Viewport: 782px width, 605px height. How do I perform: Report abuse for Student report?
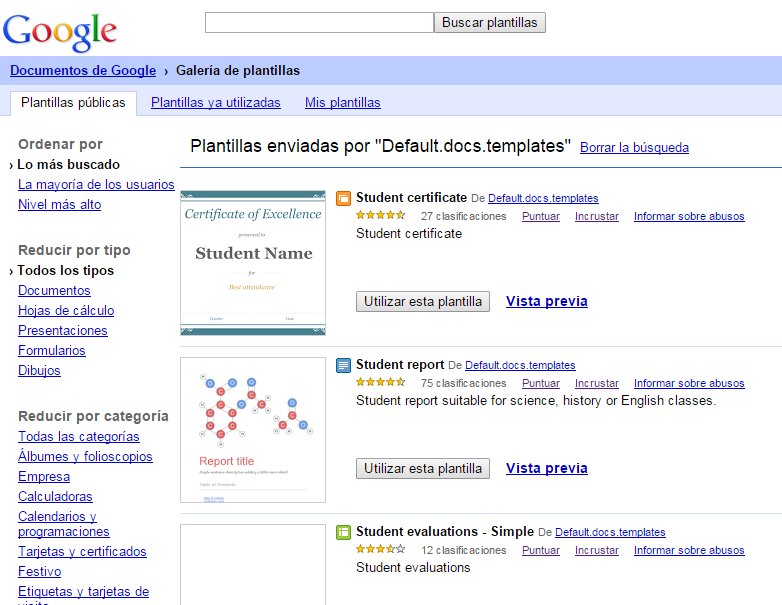pos(689,383)
